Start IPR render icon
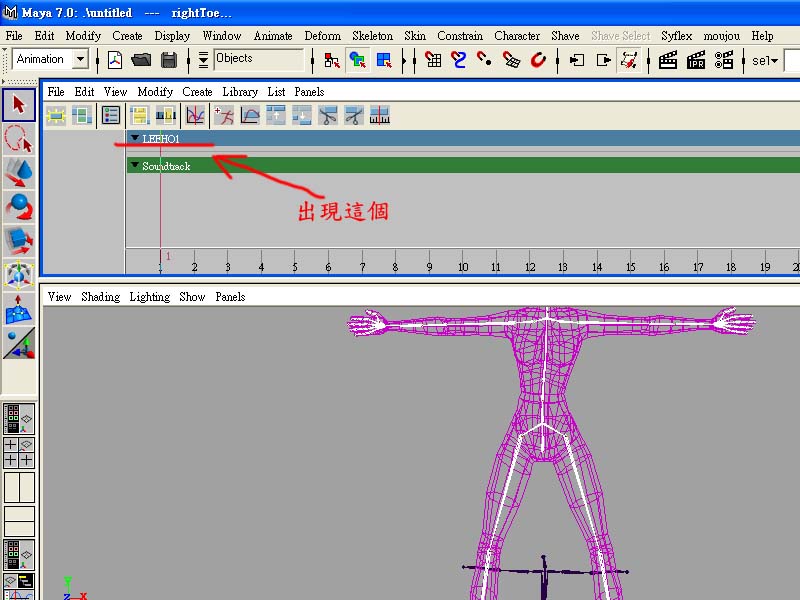The height and width of the screenshot is (600, 800). pos(695,60)
